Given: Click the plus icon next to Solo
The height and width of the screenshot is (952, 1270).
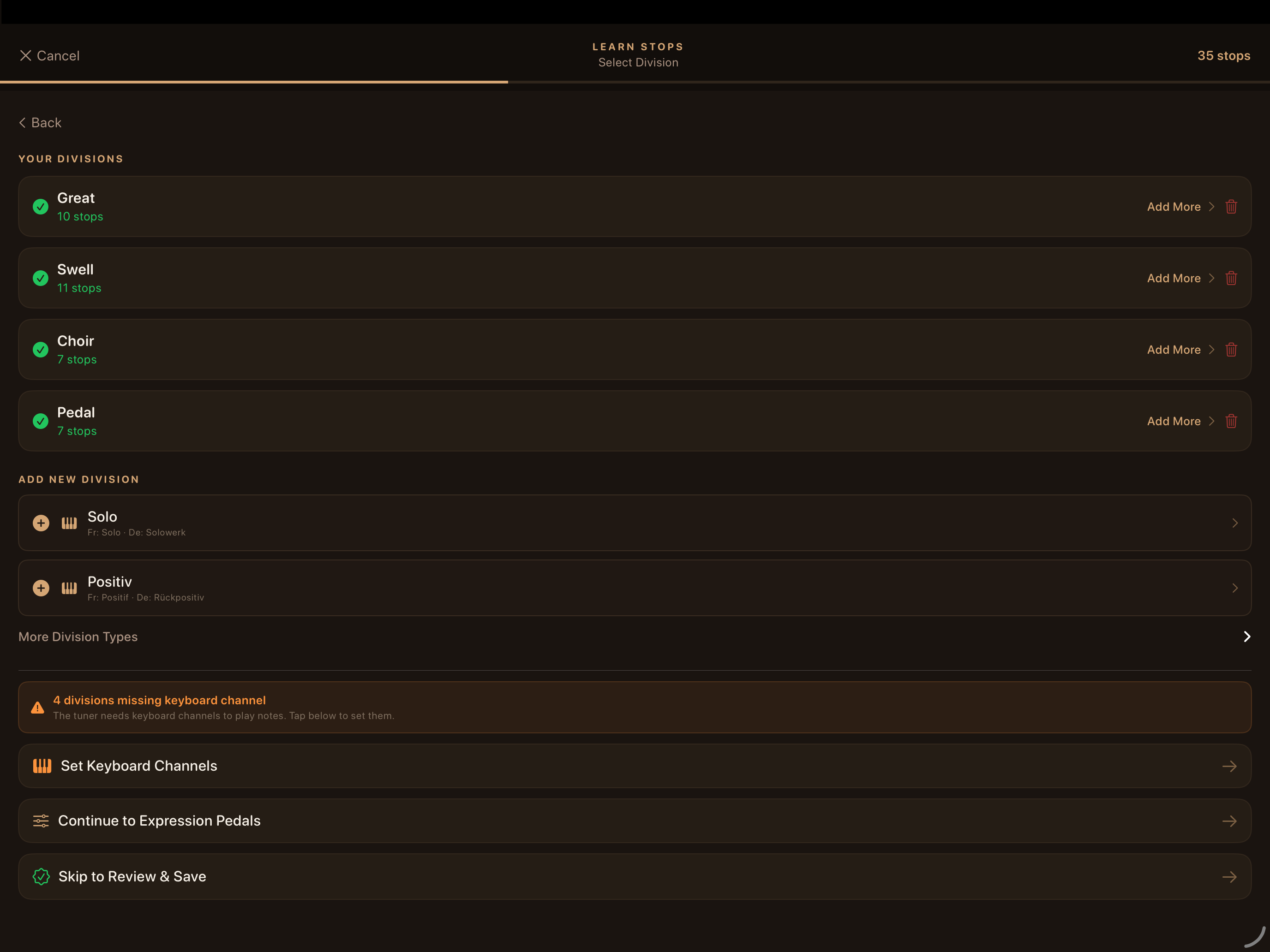Looking at the screenshot, I should [41, 523].
